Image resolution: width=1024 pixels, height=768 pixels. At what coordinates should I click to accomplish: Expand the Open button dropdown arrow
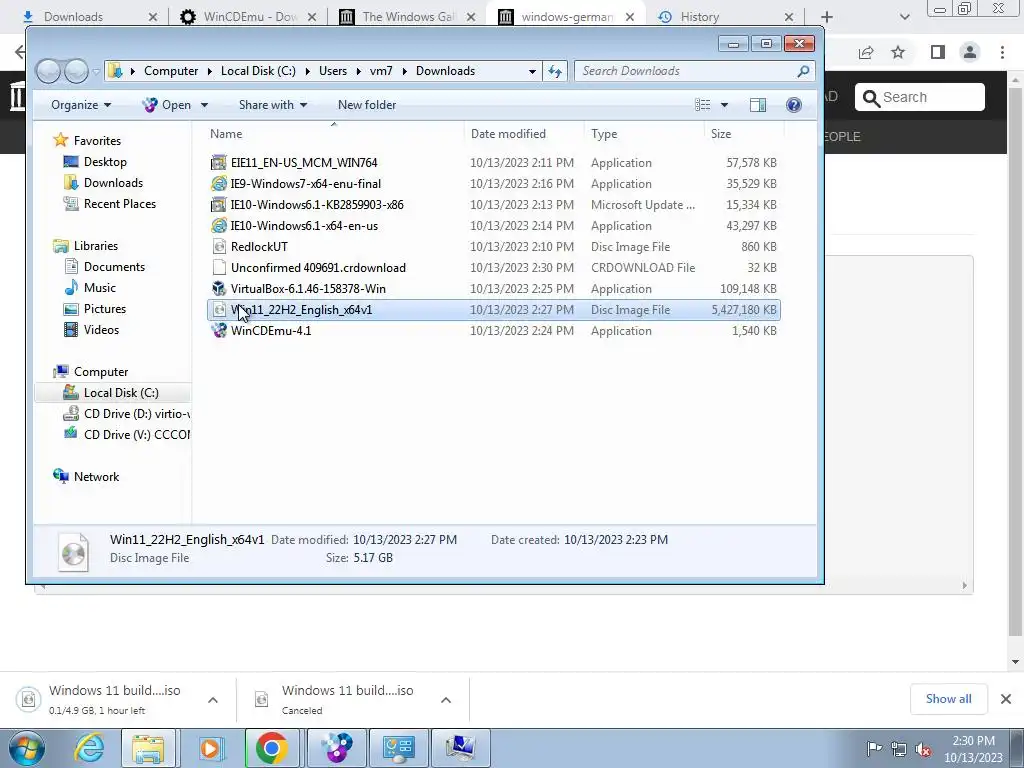point(204,105)
